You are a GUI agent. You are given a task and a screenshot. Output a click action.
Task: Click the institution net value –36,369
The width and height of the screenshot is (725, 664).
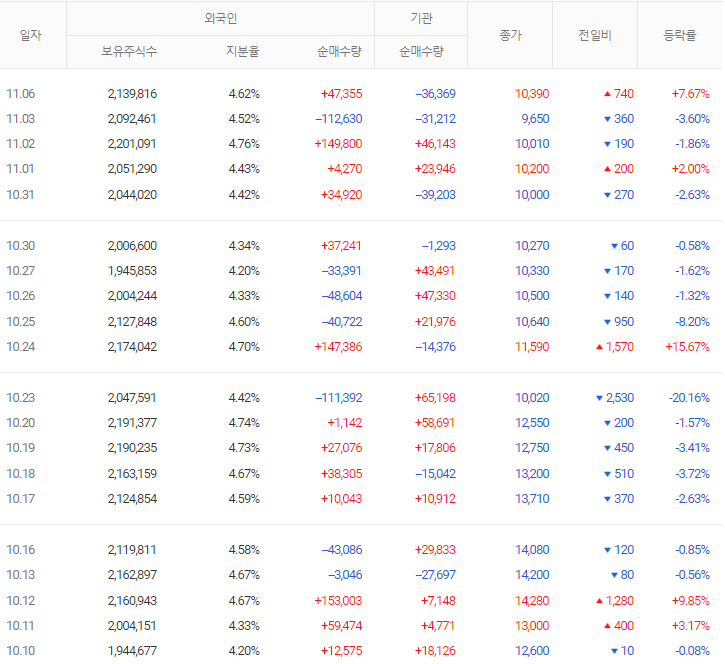coord(436,94)
